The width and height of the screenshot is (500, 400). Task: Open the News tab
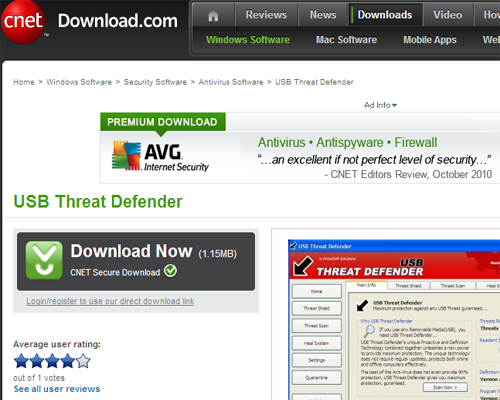pyautogui.click(x=323, y=15)
